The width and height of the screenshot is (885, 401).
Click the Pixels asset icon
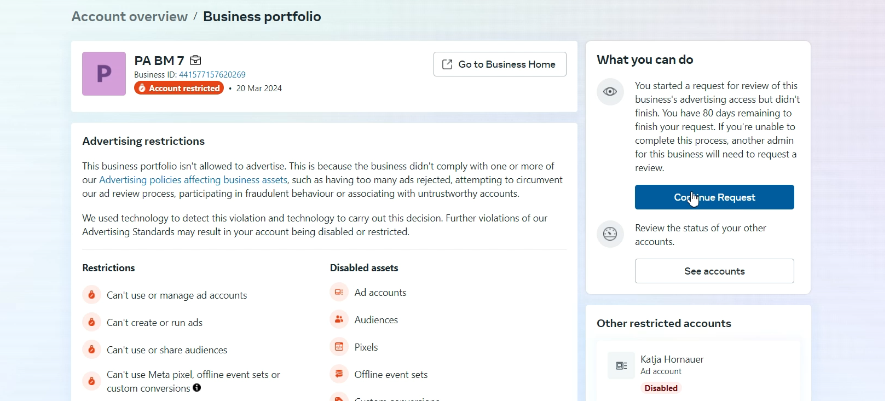339,347
